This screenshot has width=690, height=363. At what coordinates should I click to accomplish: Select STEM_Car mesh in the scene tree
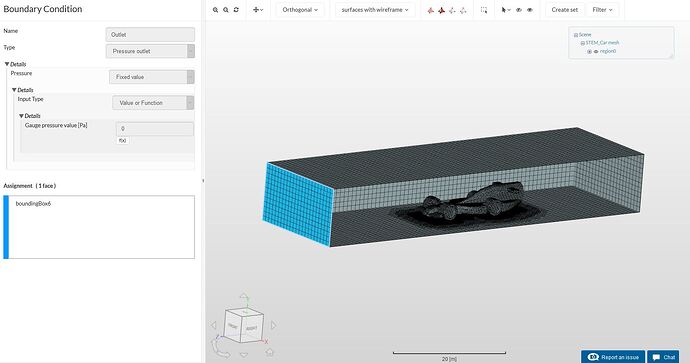602,43
